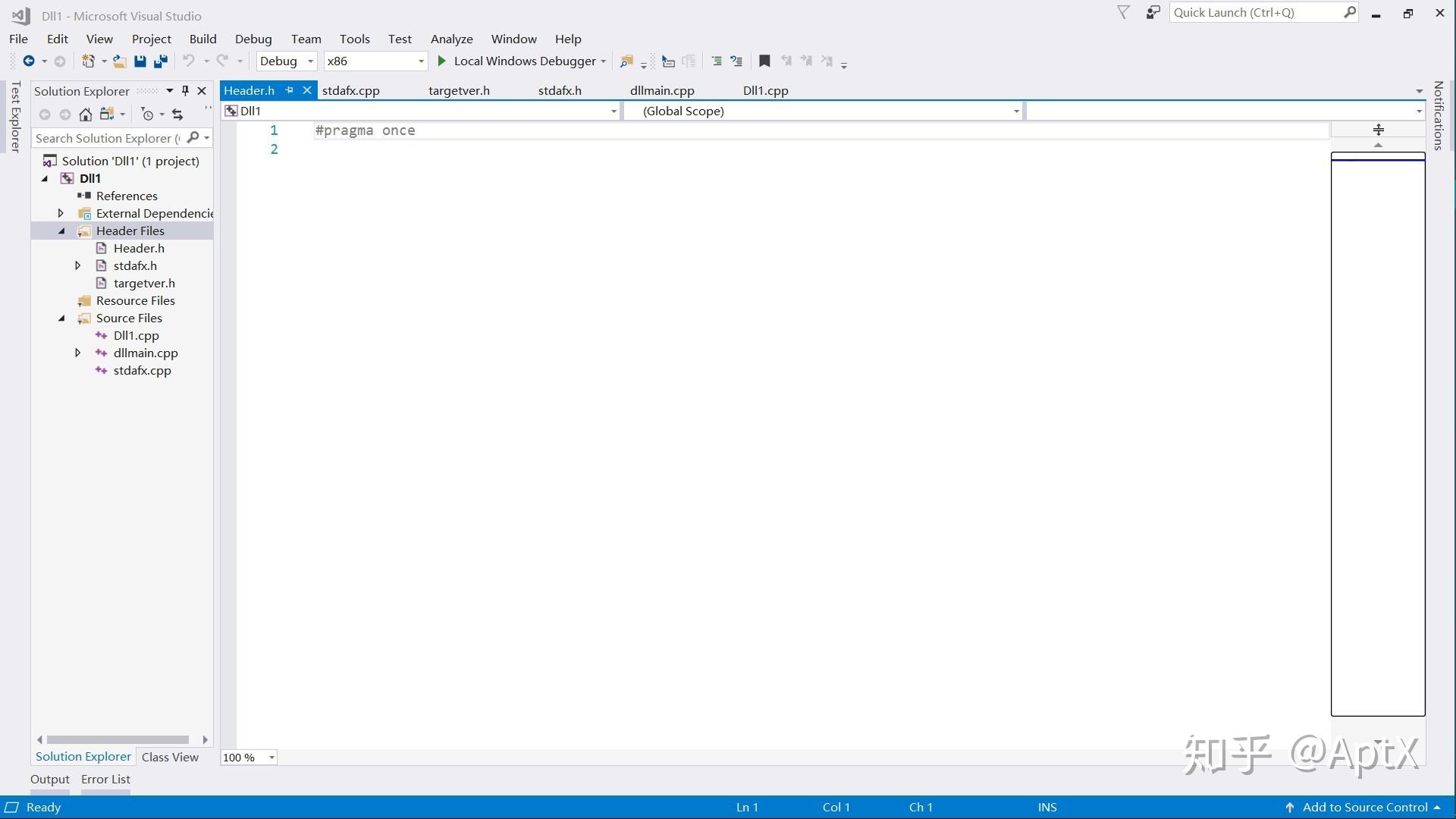Open the Error List panel tab
This screenshot has height=819, width=1456.
105,779
